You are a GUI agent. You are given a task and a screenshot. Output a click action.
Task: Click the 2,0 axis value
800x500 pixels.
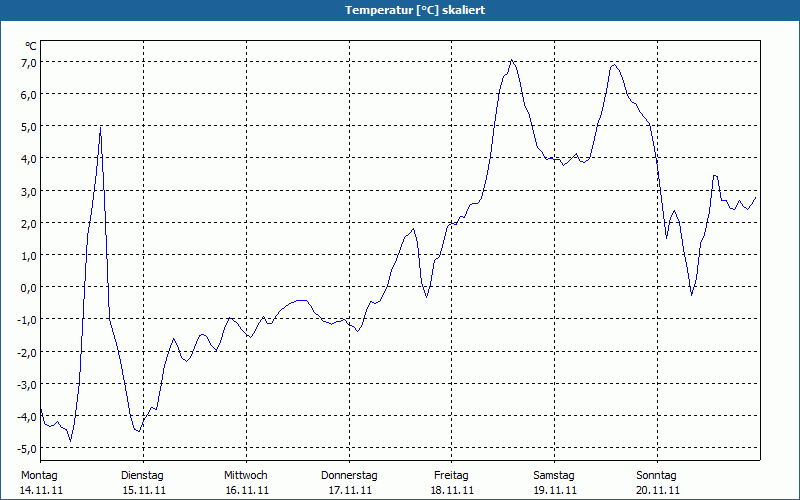[29, 224]
